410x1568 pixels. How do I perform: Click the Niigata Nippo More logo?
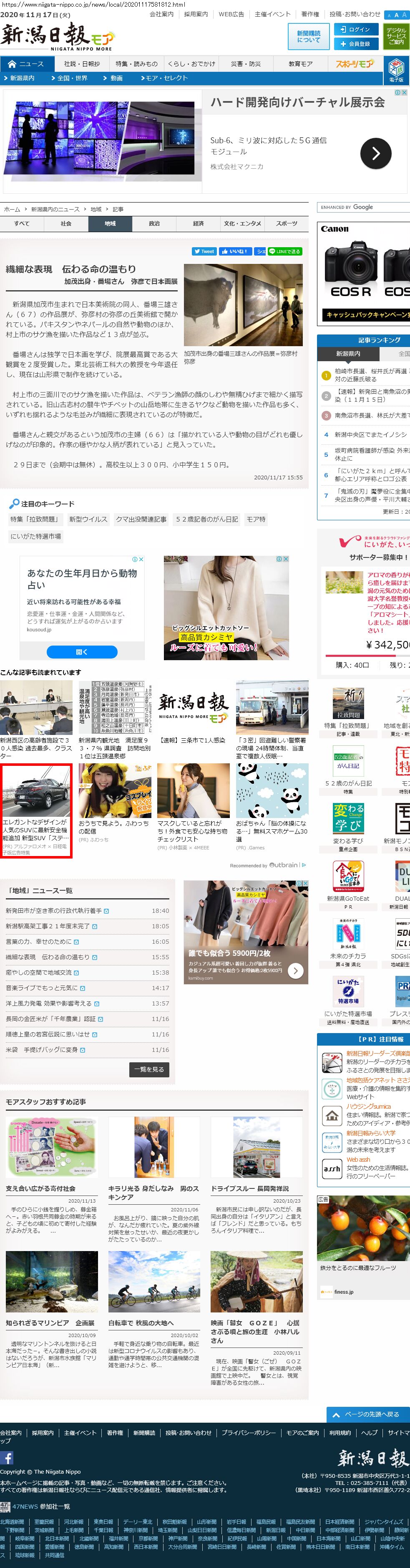coord(57,36)
